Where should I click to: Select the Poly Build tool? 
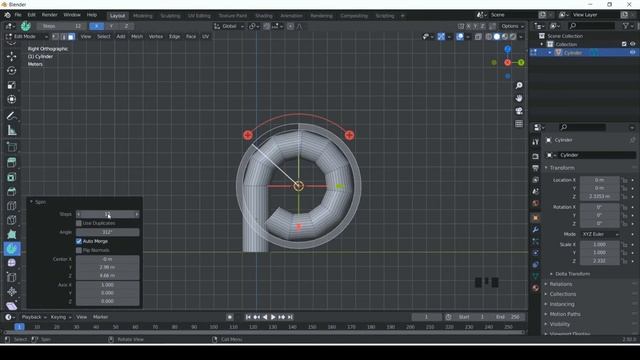coord(11,234)
